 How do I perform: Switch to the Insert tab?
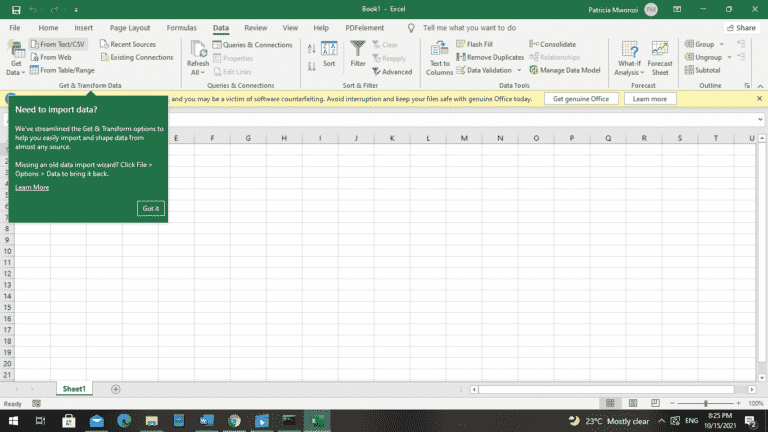[x=83, y=28]
